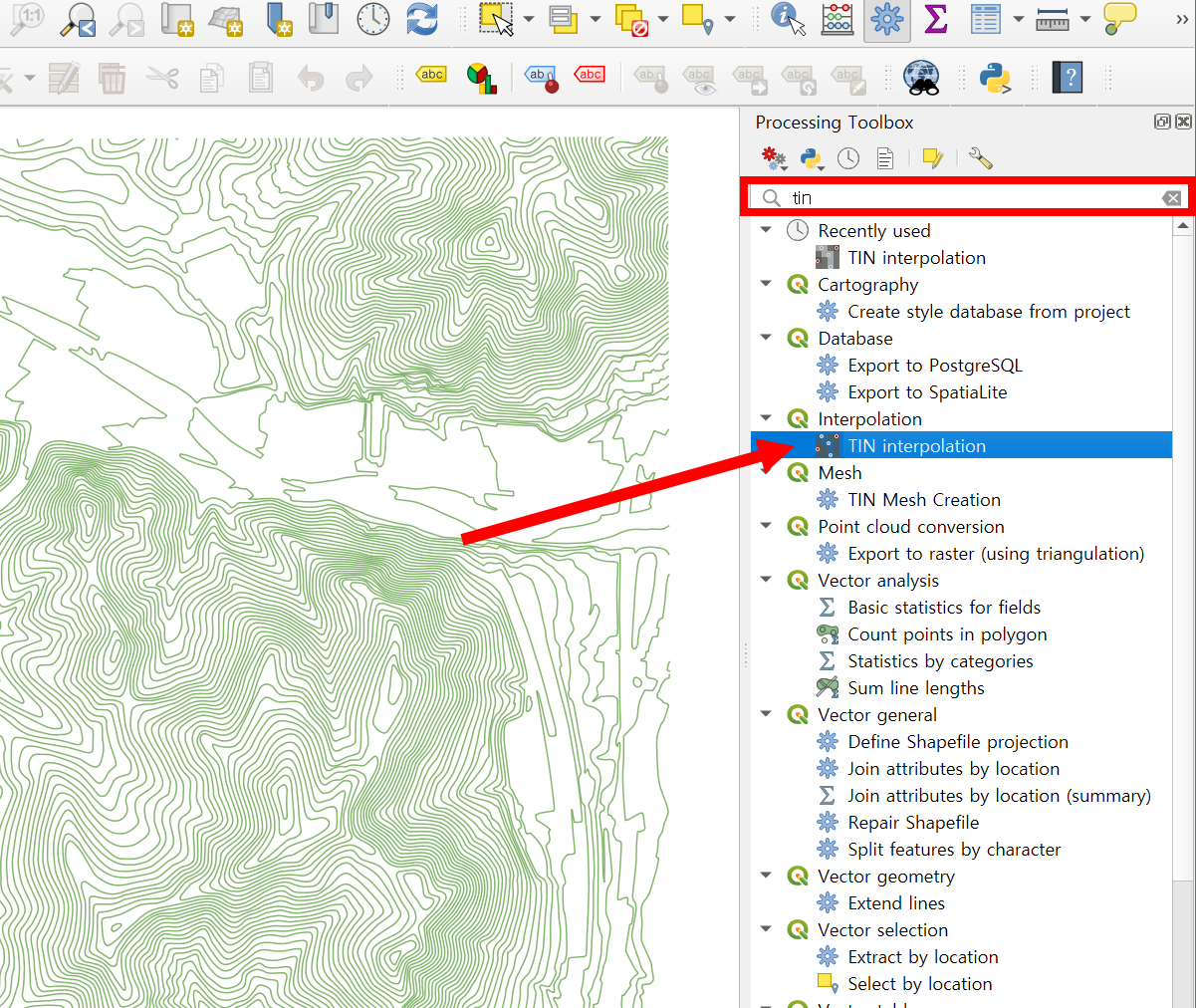The image size is (1196, 1008).
Task: Collapse Vector selection group
Action: tap(766, 929)
